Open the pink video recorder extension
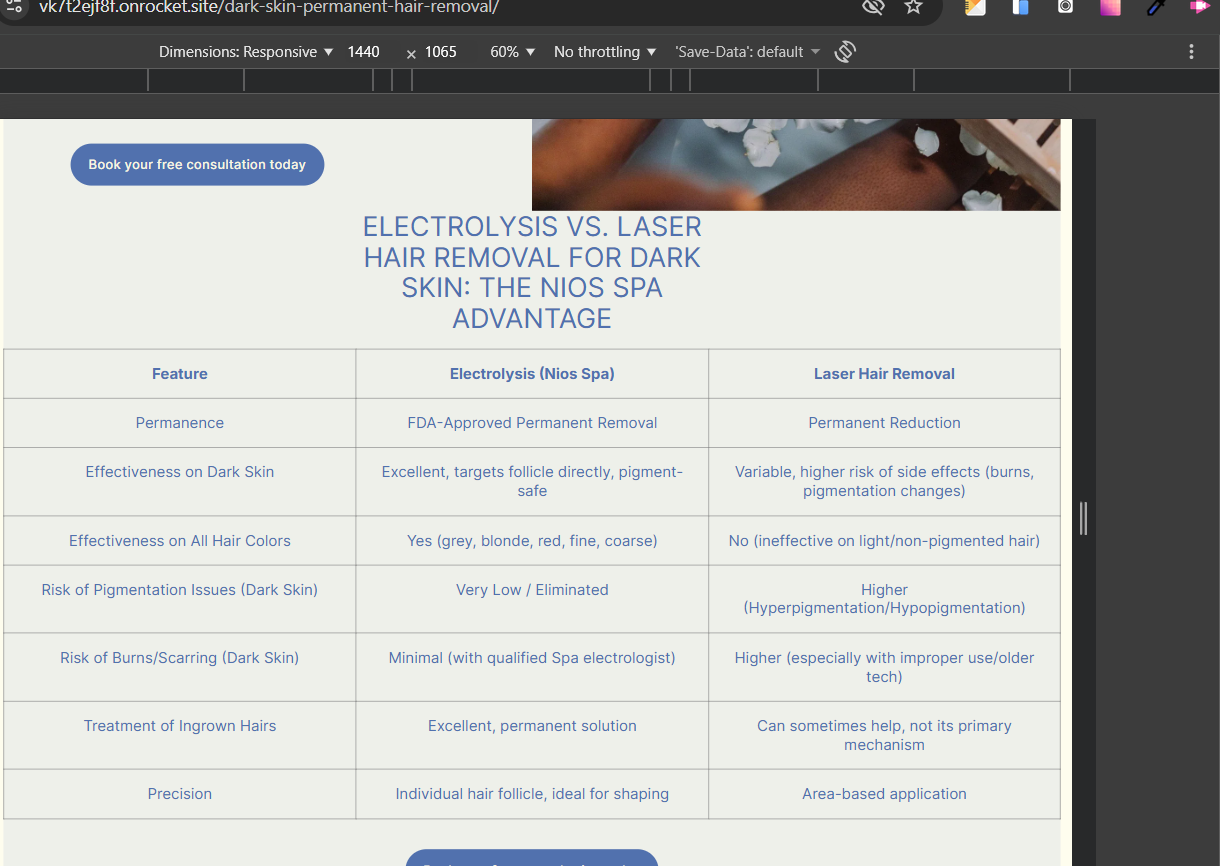 (1199, 7)
